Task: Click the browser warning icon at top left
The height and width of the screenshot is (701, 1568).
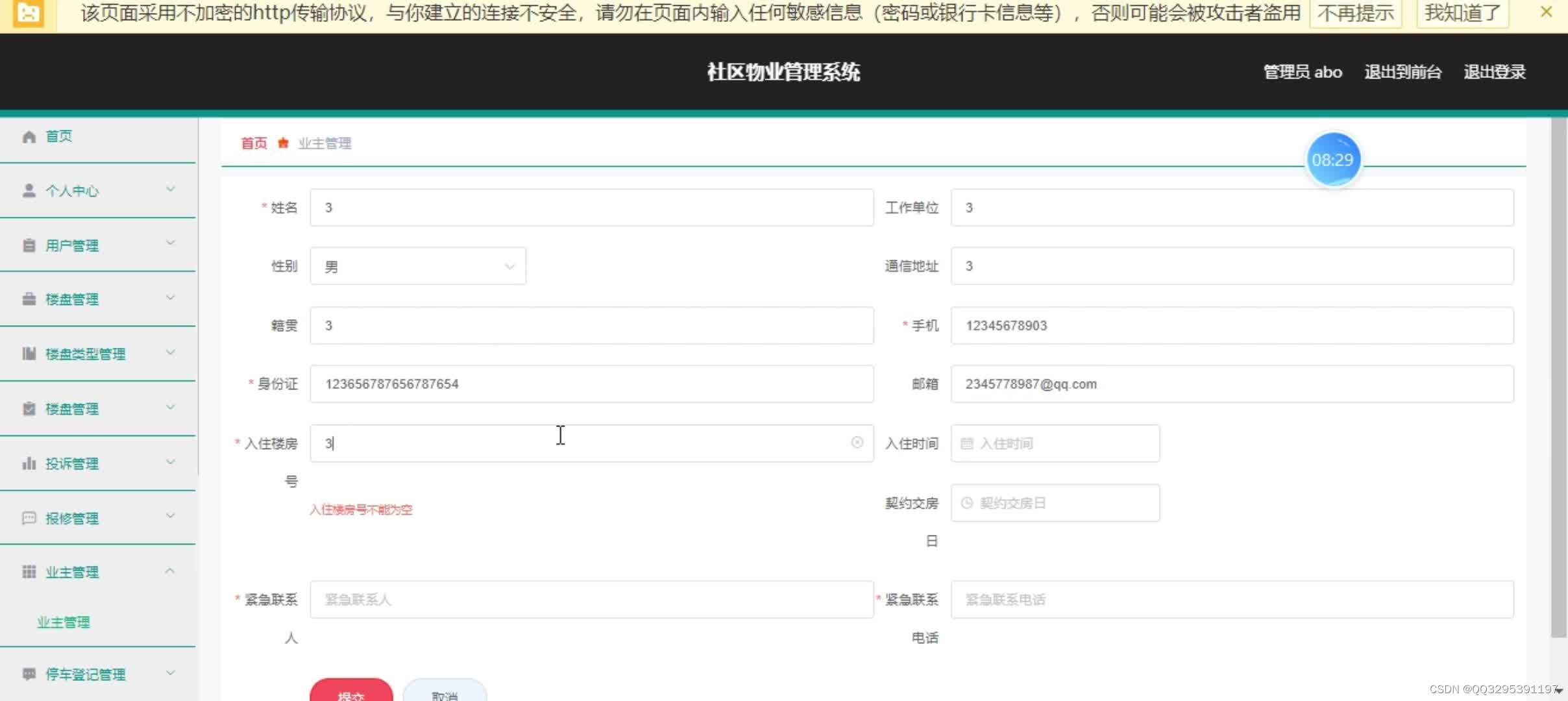Action: [29, 12]
